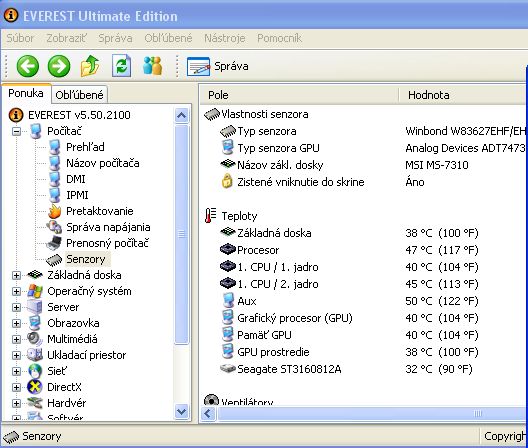The width and height of the screenshot is (528, 448).
Task: Expand the Operačný systém tree node
Action: 16,291
